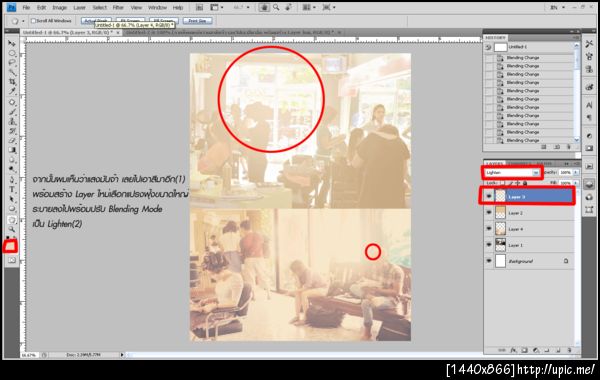Hide Layer 2 visibility eye
The height and width of the screenshot is (380, 600).
(x=489, y=212)
